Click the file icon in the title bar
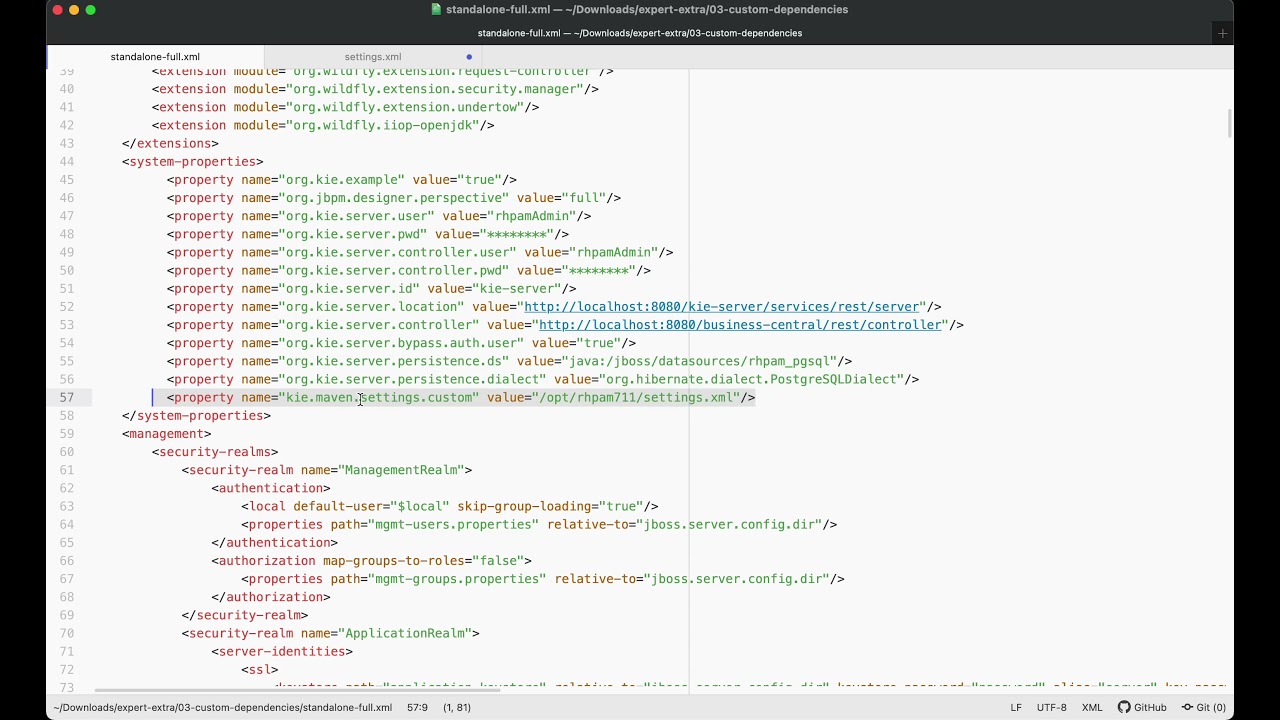This screenshot has width=1280, height=720. [436, 9]
